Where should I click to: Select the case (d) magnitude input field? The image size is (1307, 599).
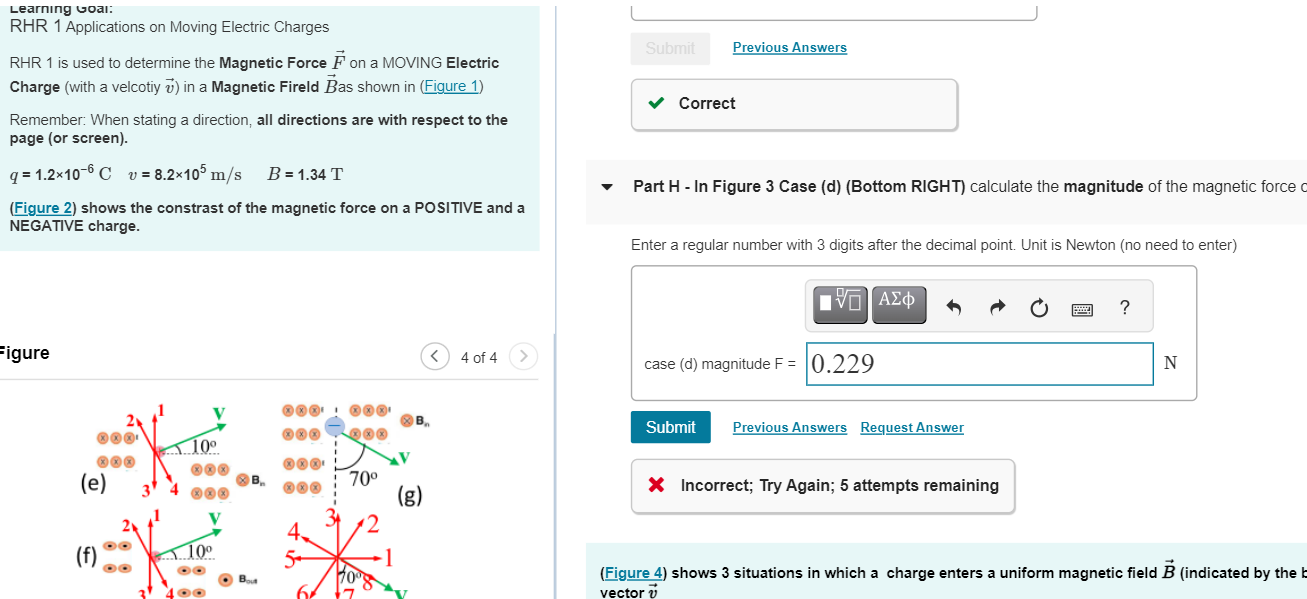tap(978, 363)
